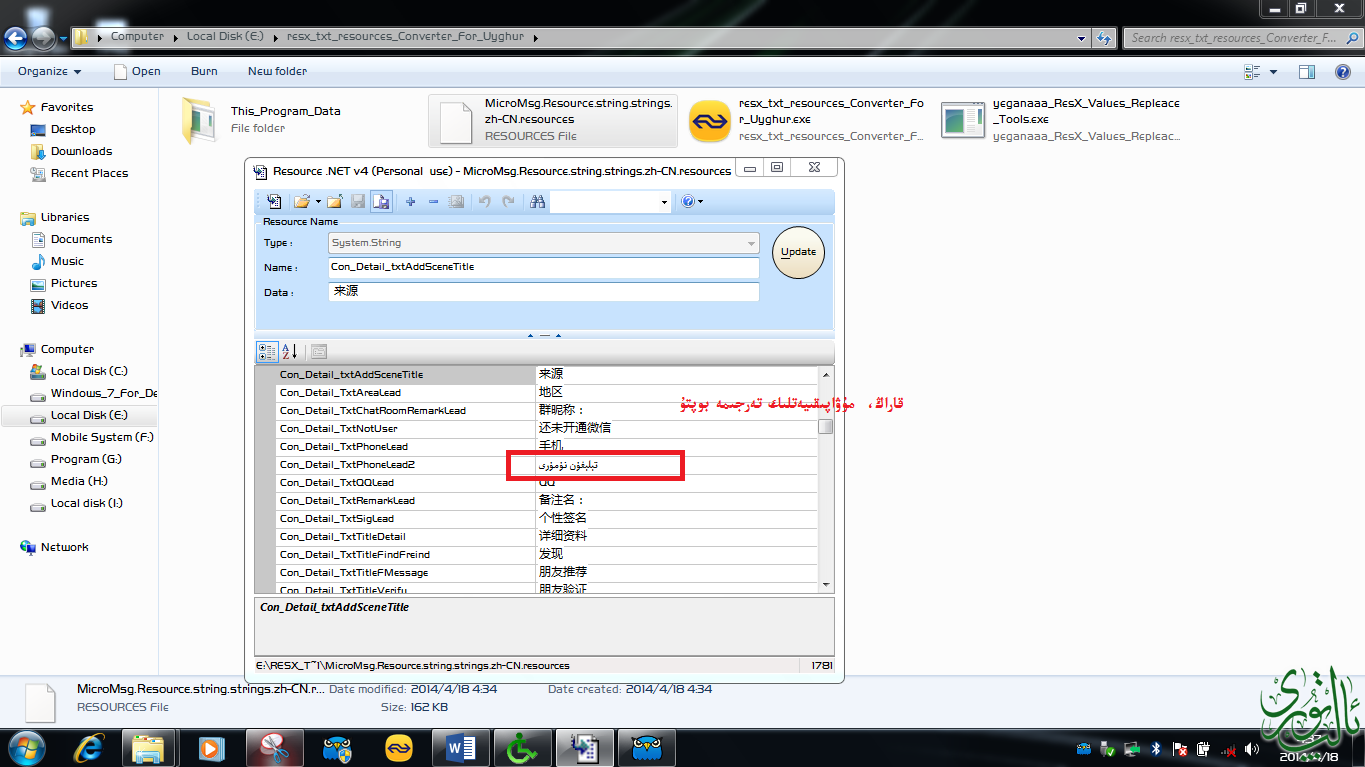Click the open file folder icon in Resource .NET toolbar
Image resolution: width=1365 pixels, height=767 pixels.
(x=301, y=201)
